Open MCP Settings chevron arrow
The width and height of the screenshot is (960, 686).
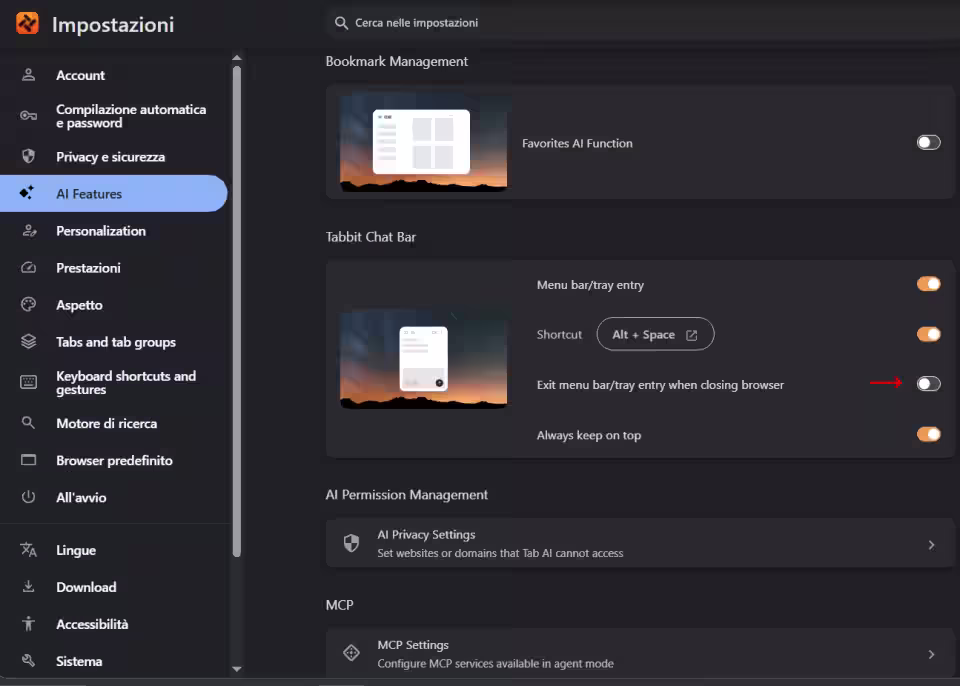pyautogui.click(x=931, y=655)
